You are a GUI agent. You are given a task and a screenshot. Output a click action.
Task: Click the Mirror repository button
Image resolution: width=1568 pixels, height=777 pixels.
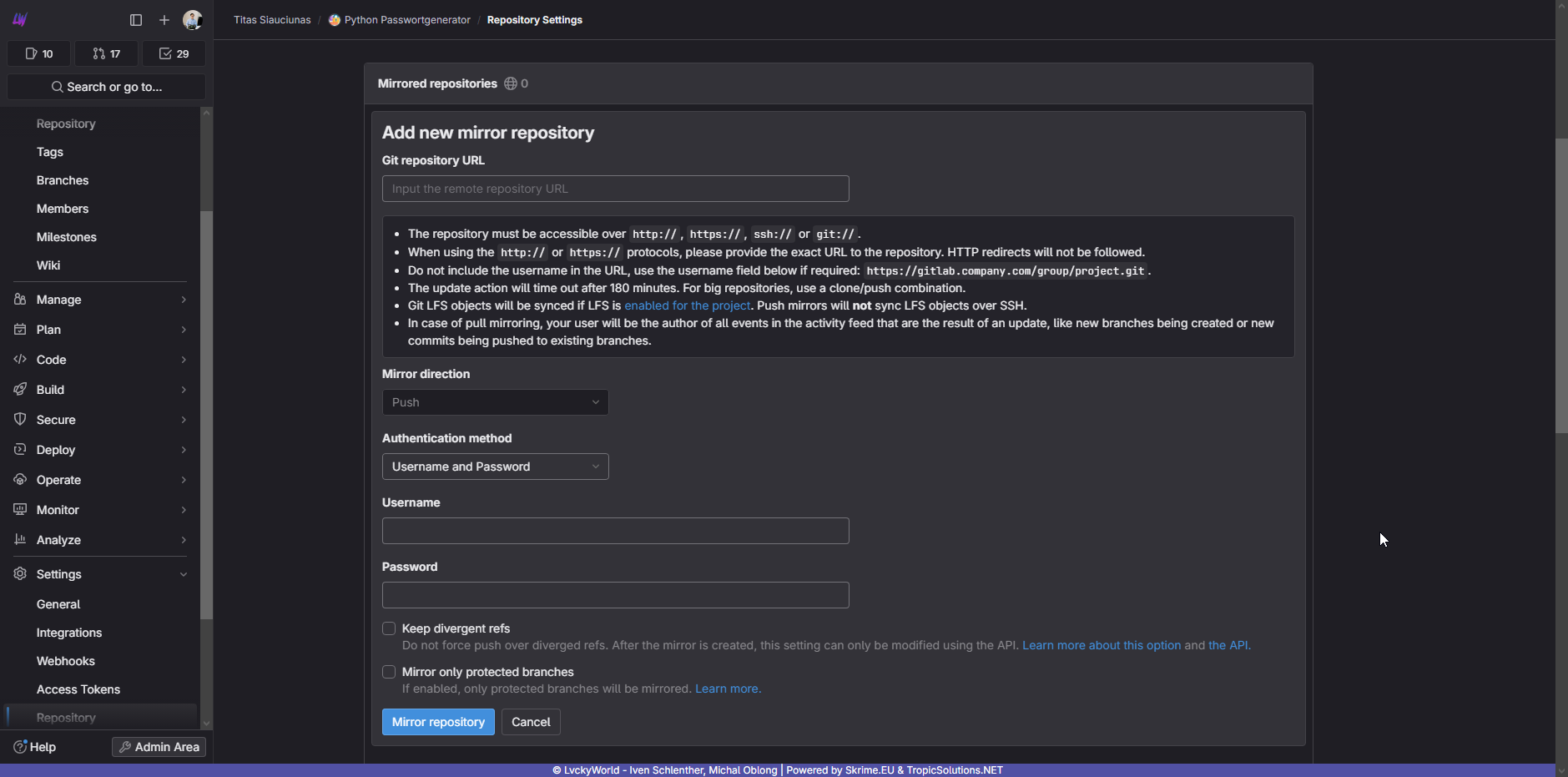click(438, 722)
